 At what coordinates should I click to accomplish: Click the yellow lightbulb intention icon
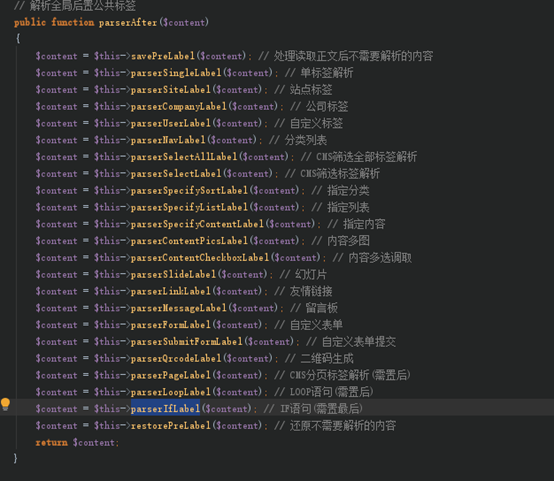(x=6, y=404)
